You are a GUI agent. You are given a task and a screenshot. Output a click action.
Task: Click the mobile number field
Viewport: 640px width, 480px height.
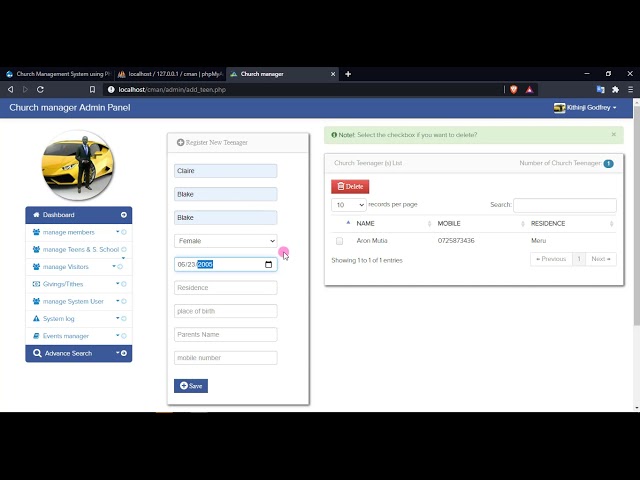[x=226, y=358]
